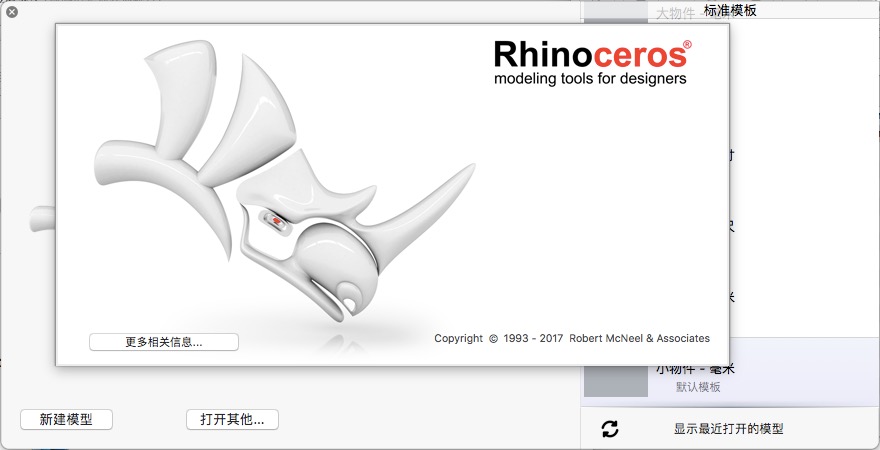Click the 标准模板 header
The image size is (880, 450).
tap(730, 10)
